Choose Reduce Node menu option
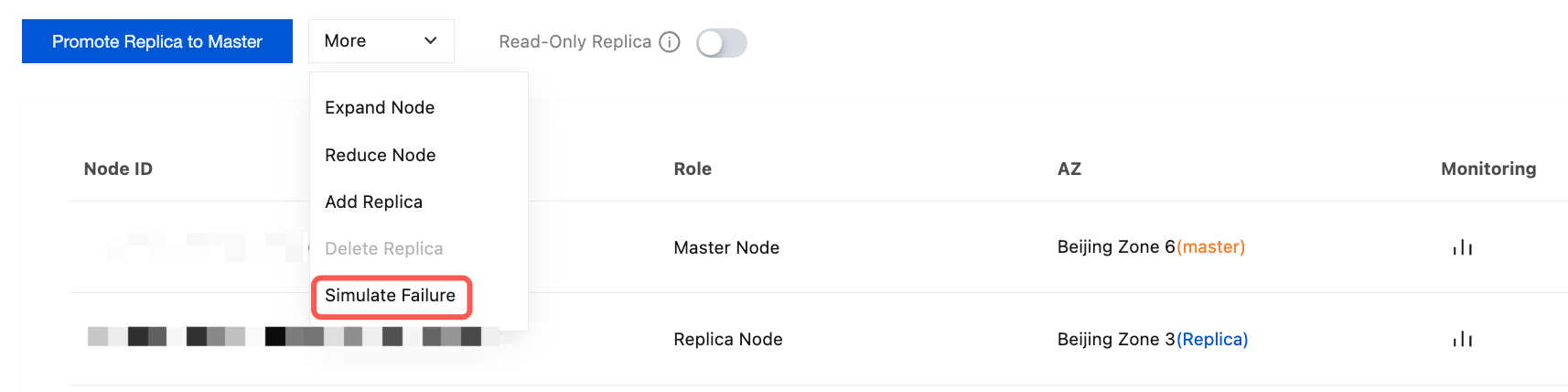The image size is (1568, 392). [380, 155]
